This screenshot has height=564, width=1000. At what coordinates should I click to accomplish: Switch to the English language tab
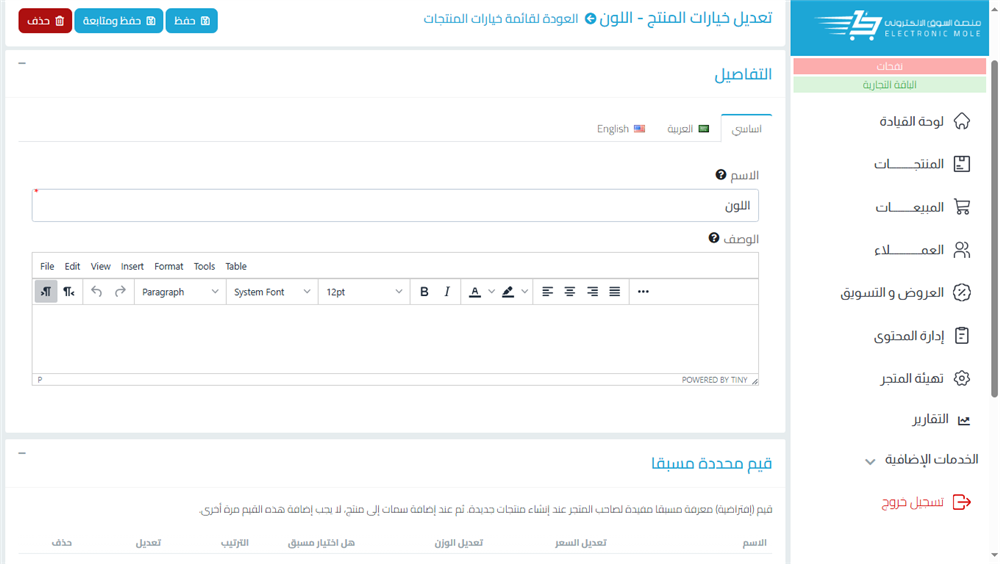621,129
